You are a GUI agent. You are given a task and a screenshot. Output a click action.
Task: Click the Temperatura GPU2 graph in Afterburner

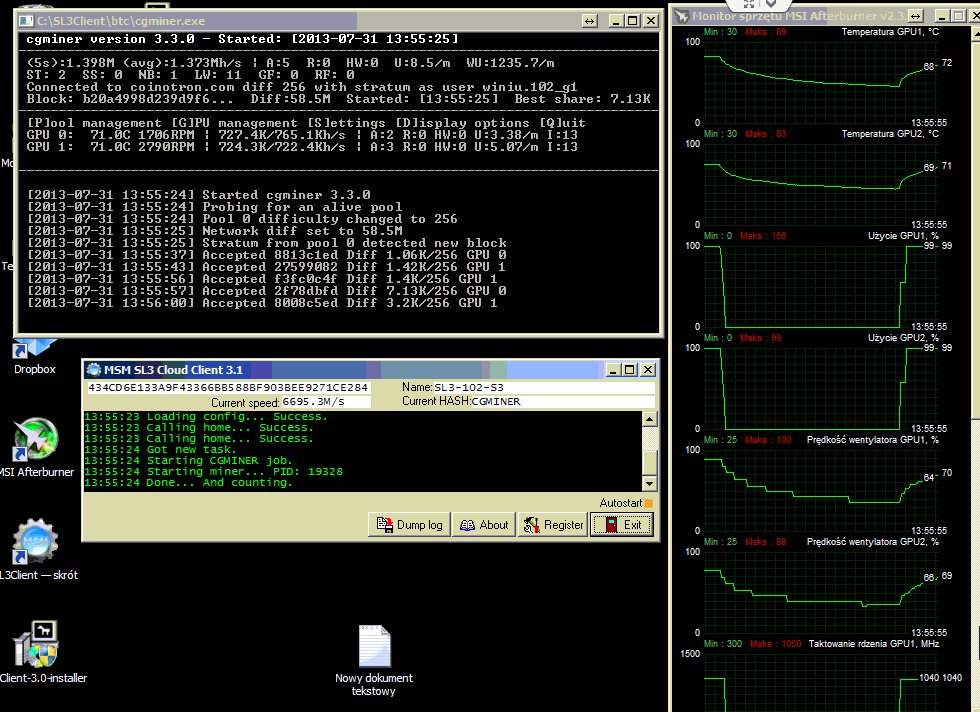[822, 184]
